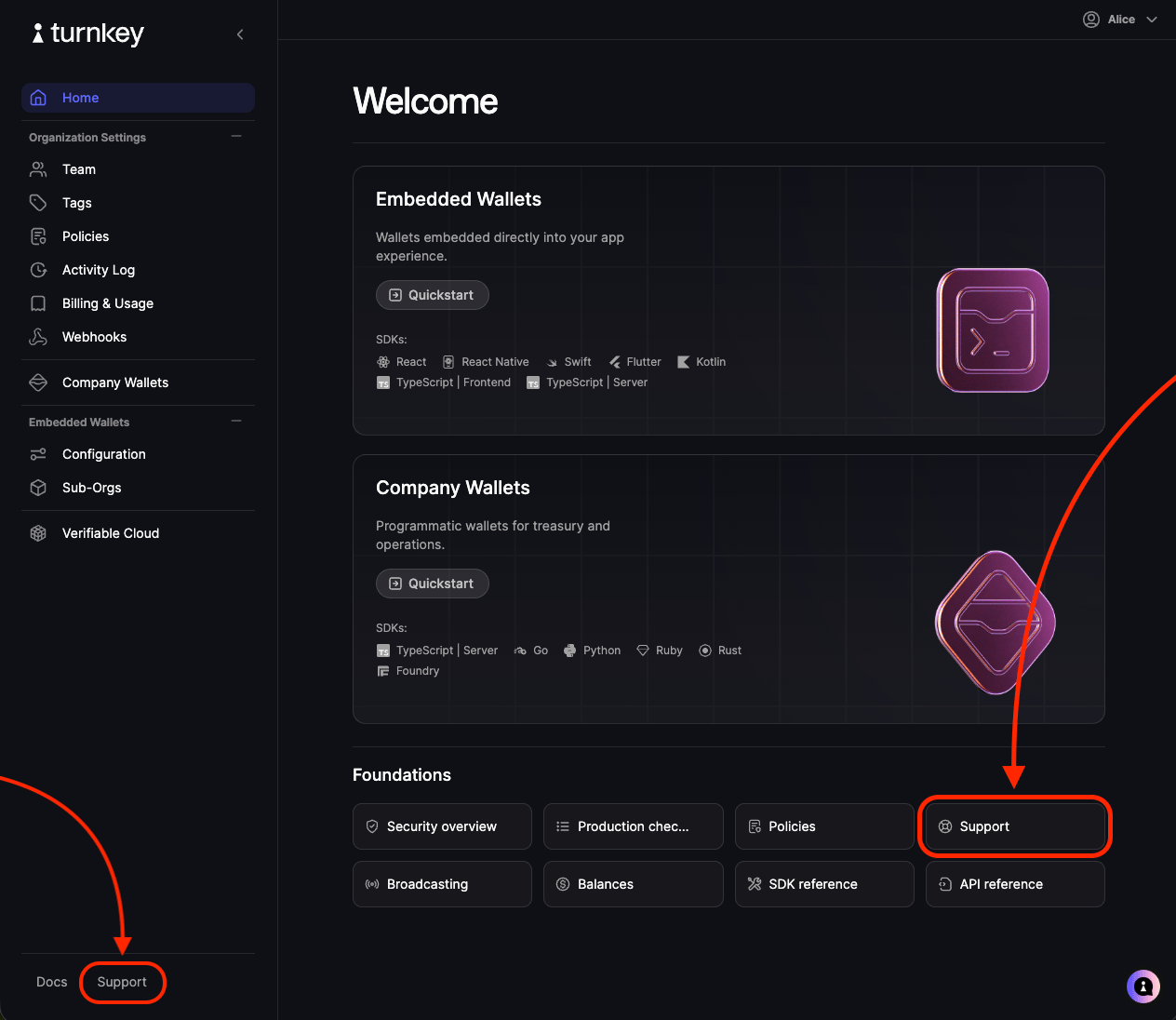Click the Home icon in sidebar

pos(38,98)
